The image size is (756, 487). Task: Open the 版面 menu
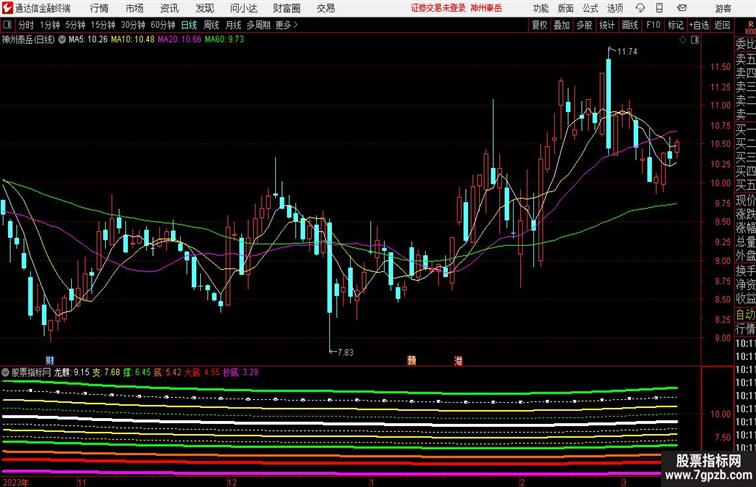click(x=566, y=8)
